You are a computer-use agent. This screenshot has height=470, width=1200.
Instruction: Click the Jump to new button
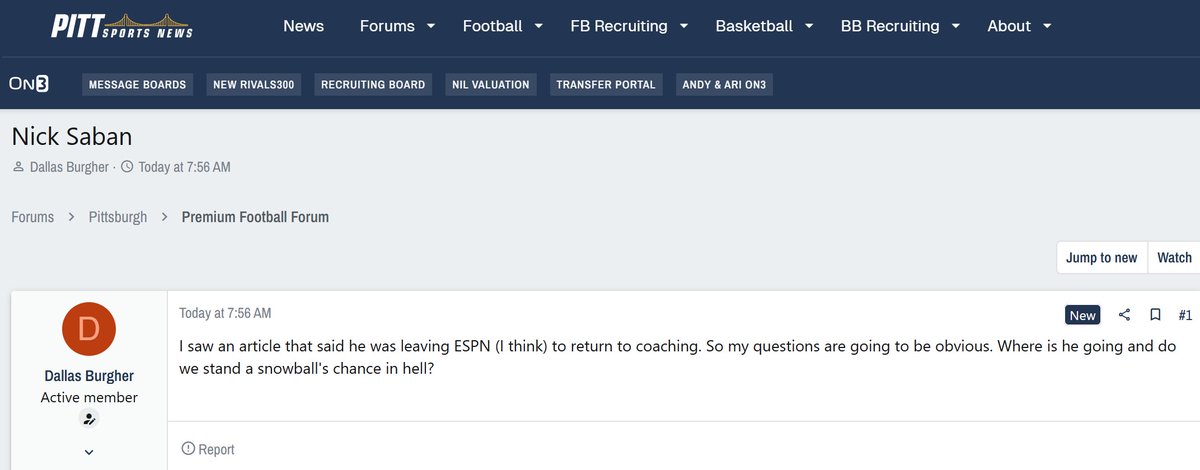pos(1101,257)
